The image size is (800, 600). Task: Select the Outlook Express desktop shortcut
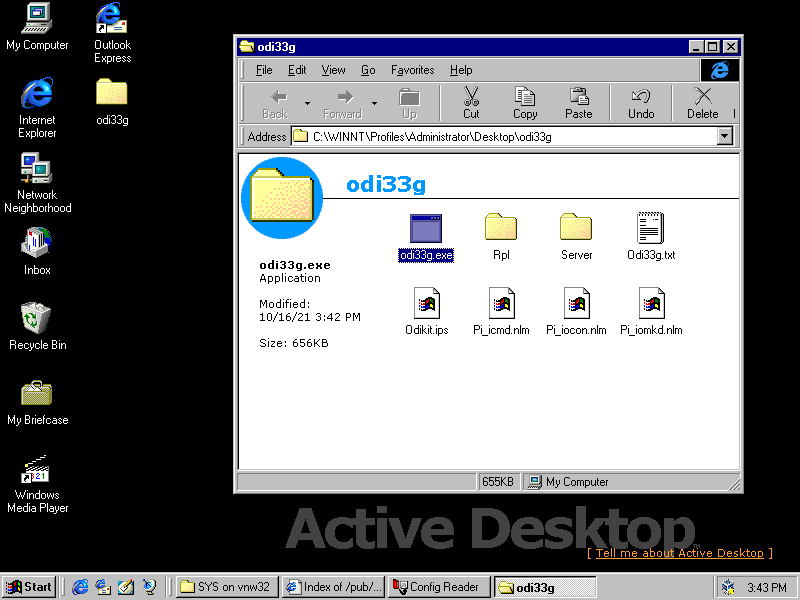click(x=112, y=33)
